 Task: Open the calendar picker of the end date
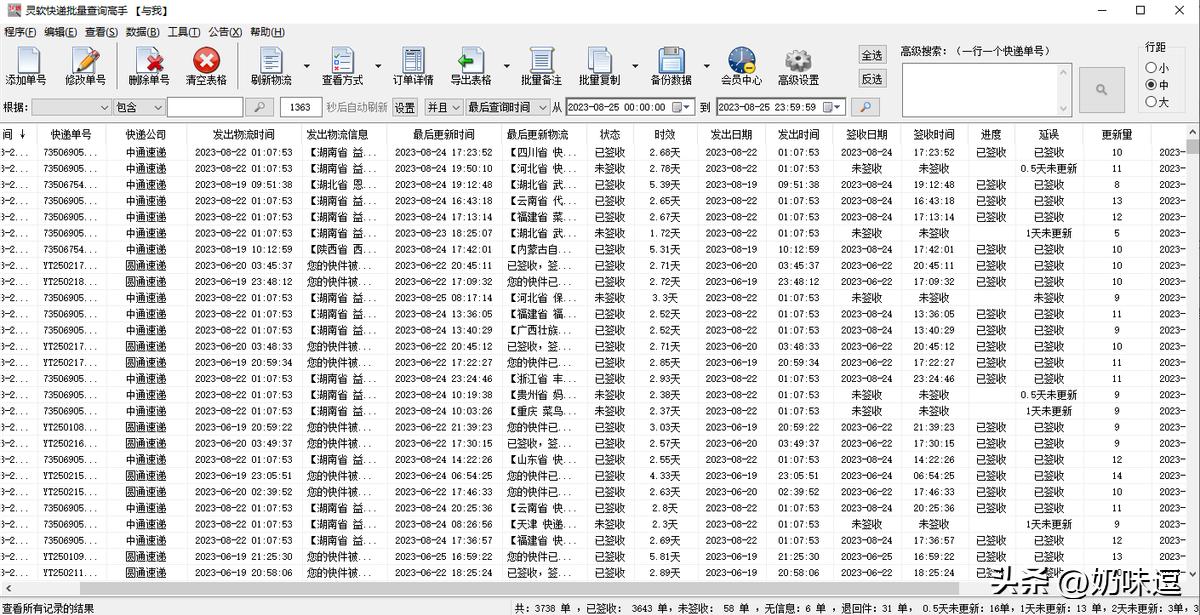[x=834, y=107]
